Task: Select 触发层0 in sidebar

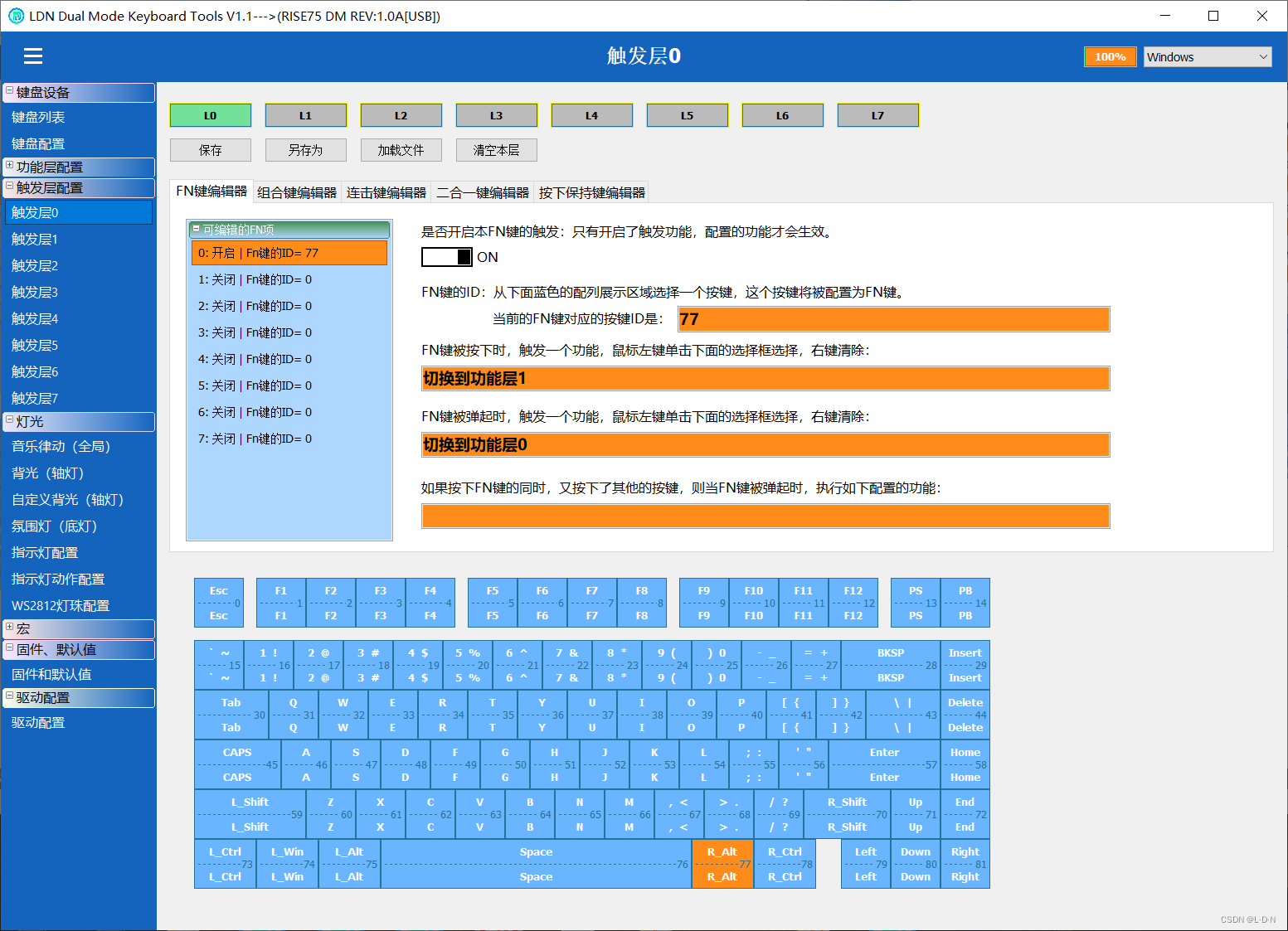Action: (78, 213)
